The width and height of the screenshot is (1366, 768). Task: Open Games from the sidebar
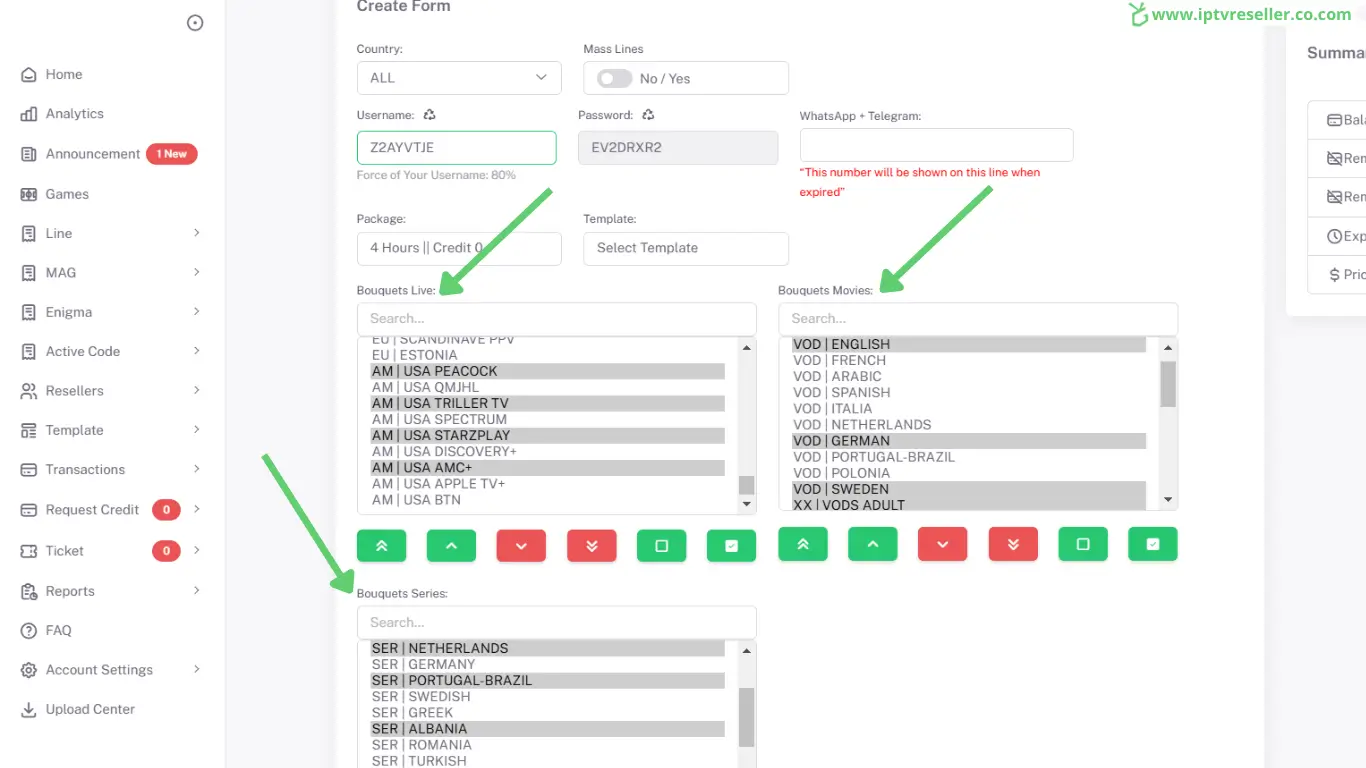pos(67,194)
